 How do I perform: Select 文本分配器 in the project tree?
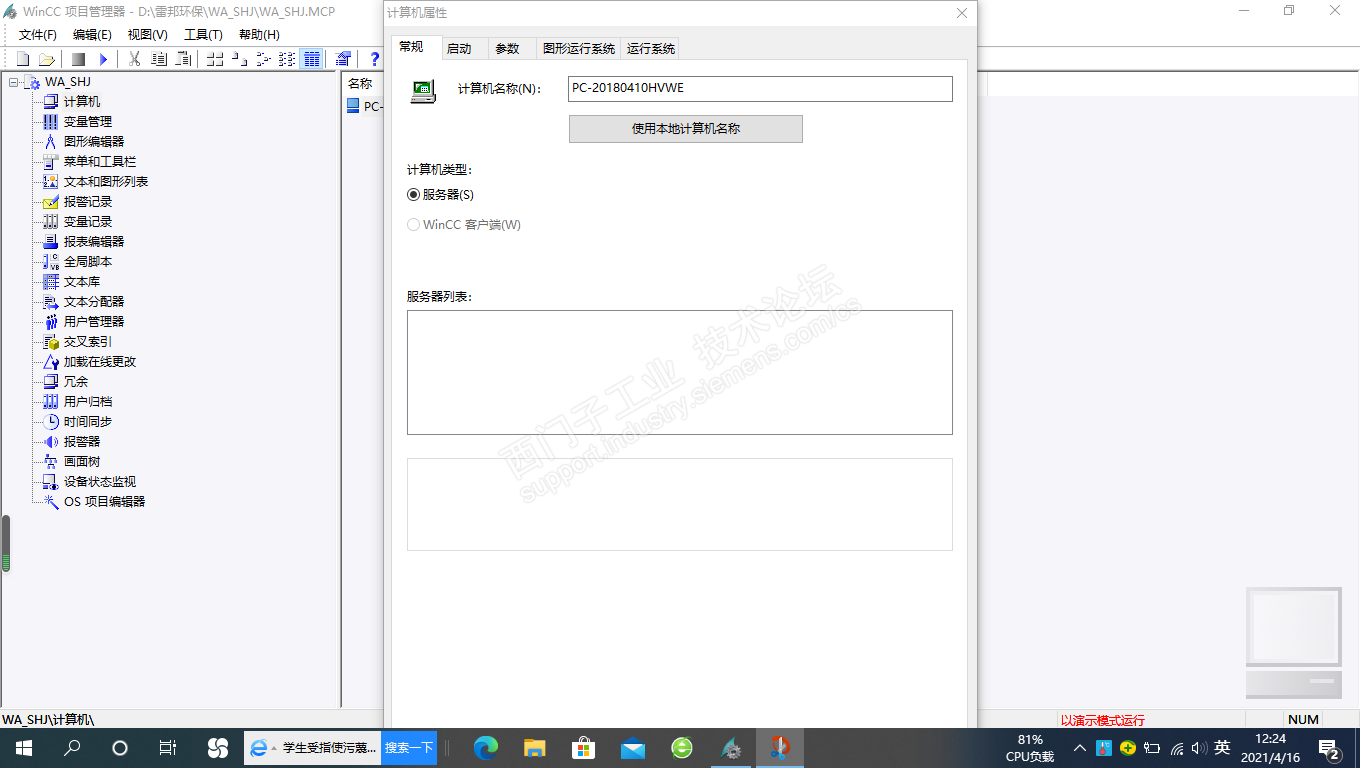94,301
